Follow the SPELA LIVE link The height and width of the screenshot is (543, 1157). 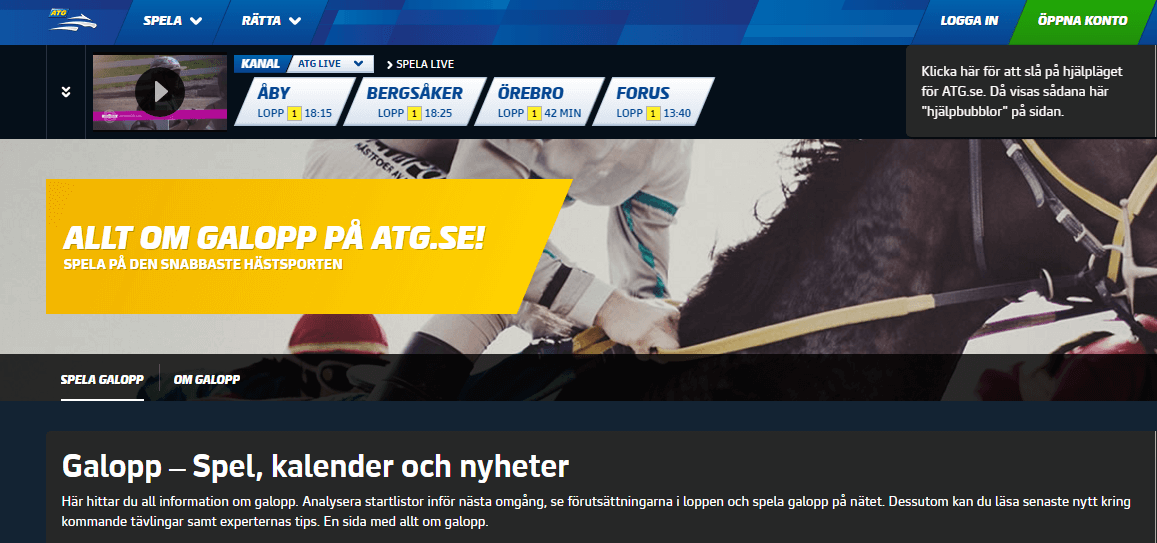click(x=420, y=64)
